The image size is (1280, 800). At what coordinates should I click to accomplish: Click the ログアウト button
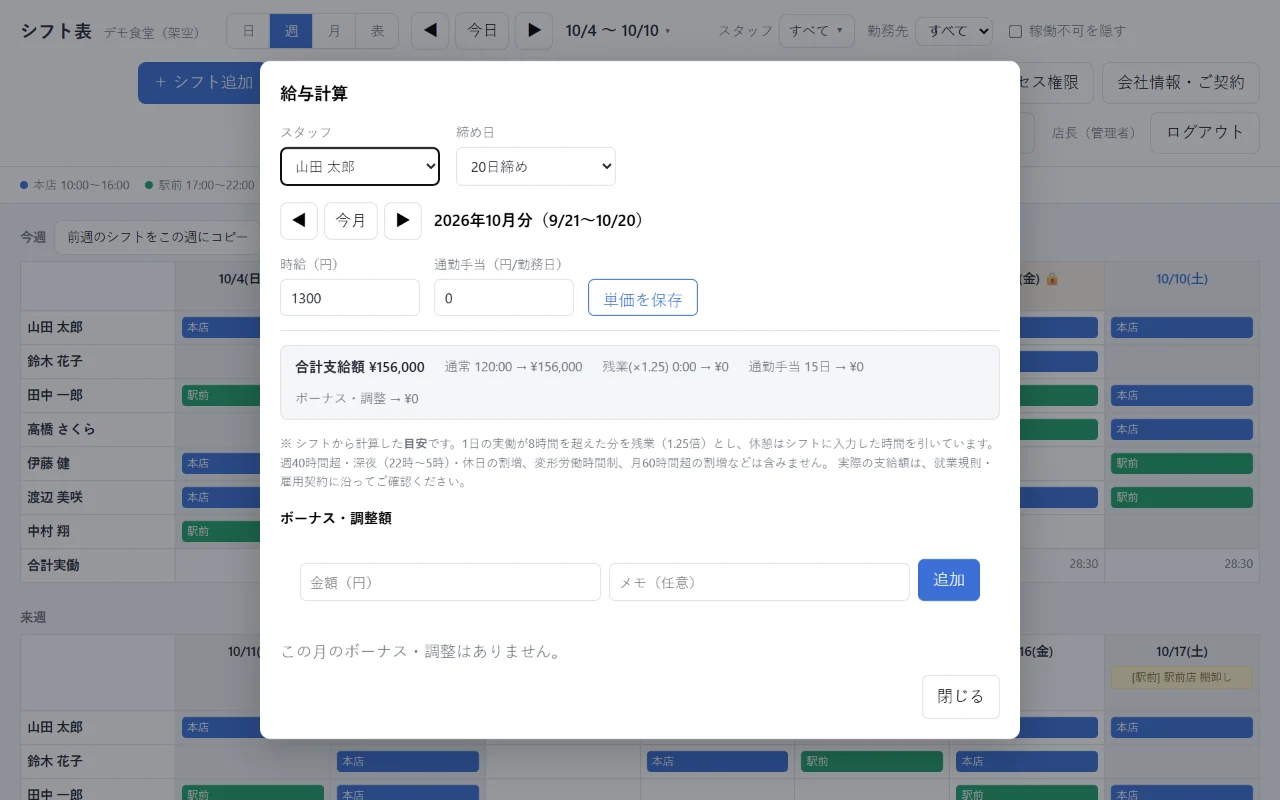pyautogui.click(x=1205, y=132)
